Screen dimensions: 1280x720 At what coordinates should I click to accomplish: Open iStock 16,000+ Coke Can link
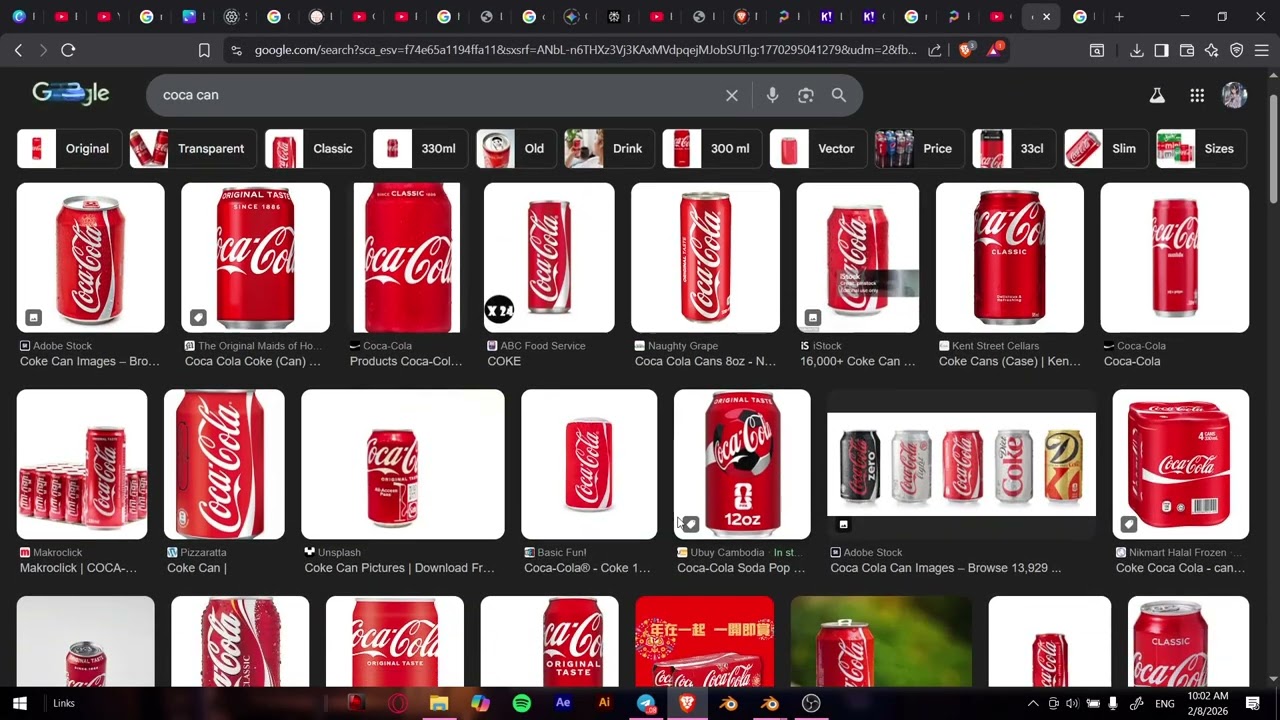pos(858,361)
